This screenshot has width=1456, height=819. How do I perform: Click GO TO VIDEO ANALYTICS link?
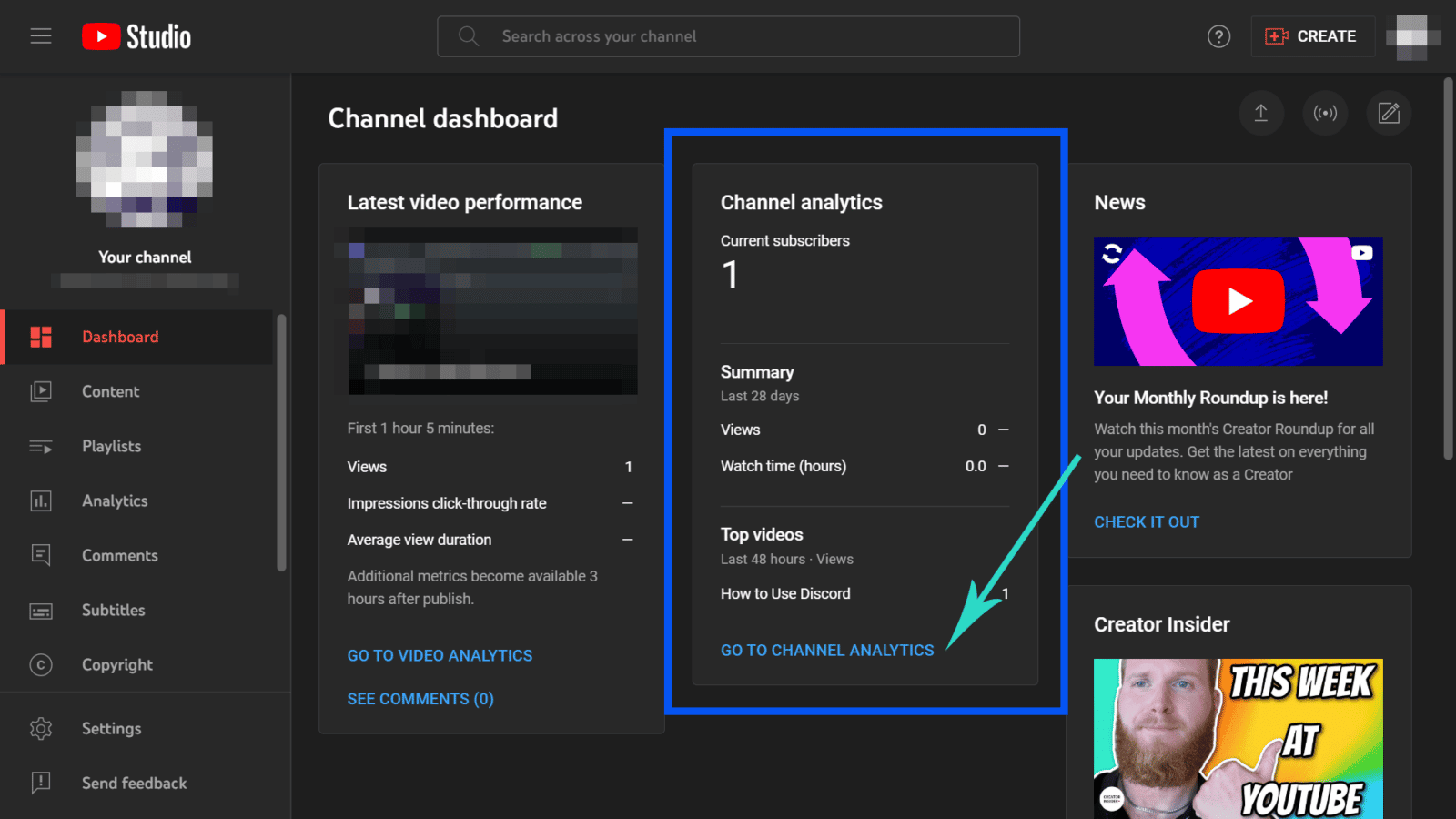coord(440,655)
